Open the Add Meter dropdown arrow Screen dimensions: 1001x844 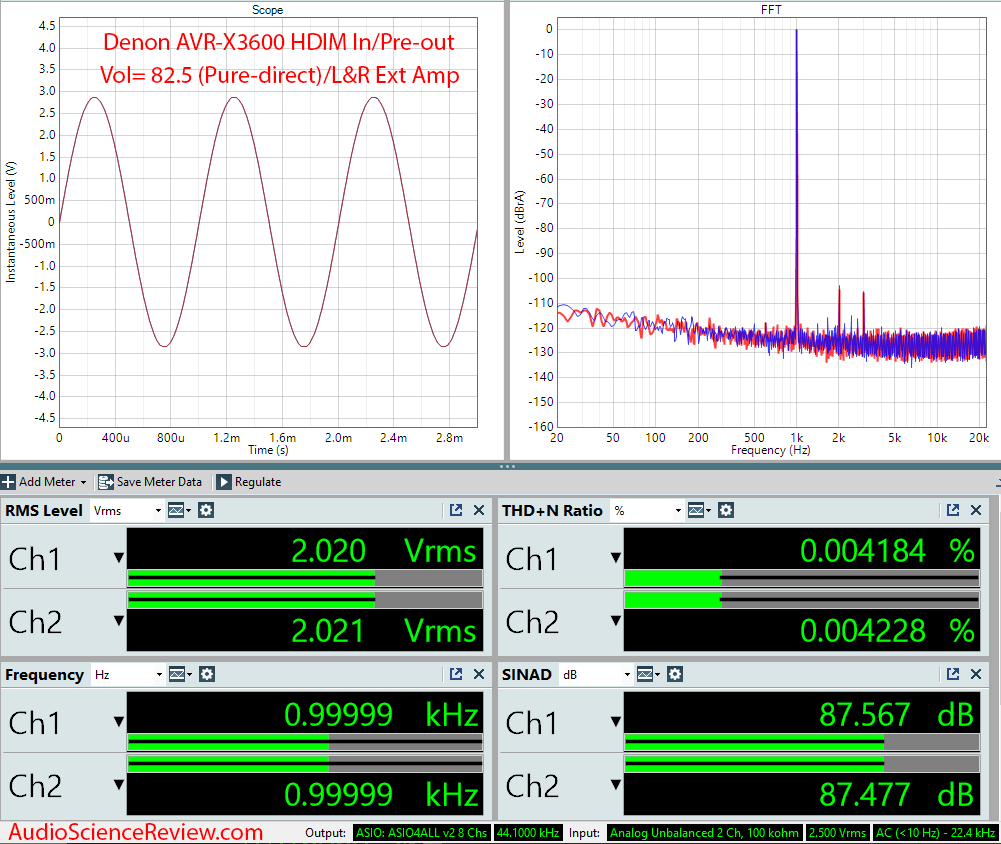coord(83,483)
